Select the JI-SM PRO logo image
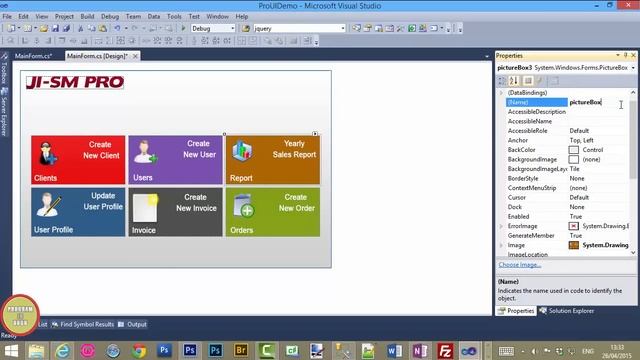Image resolution: width=640 pixels, height=360 pixels. click(75, 82)
